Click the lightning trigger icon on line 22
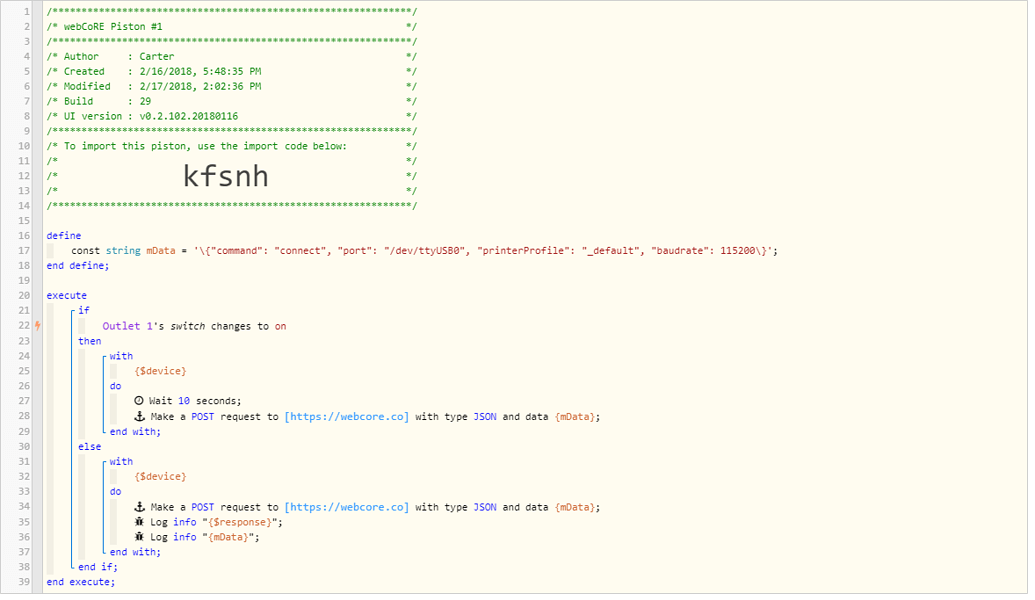Screen dimensions: 1035x600 point(38,325)
